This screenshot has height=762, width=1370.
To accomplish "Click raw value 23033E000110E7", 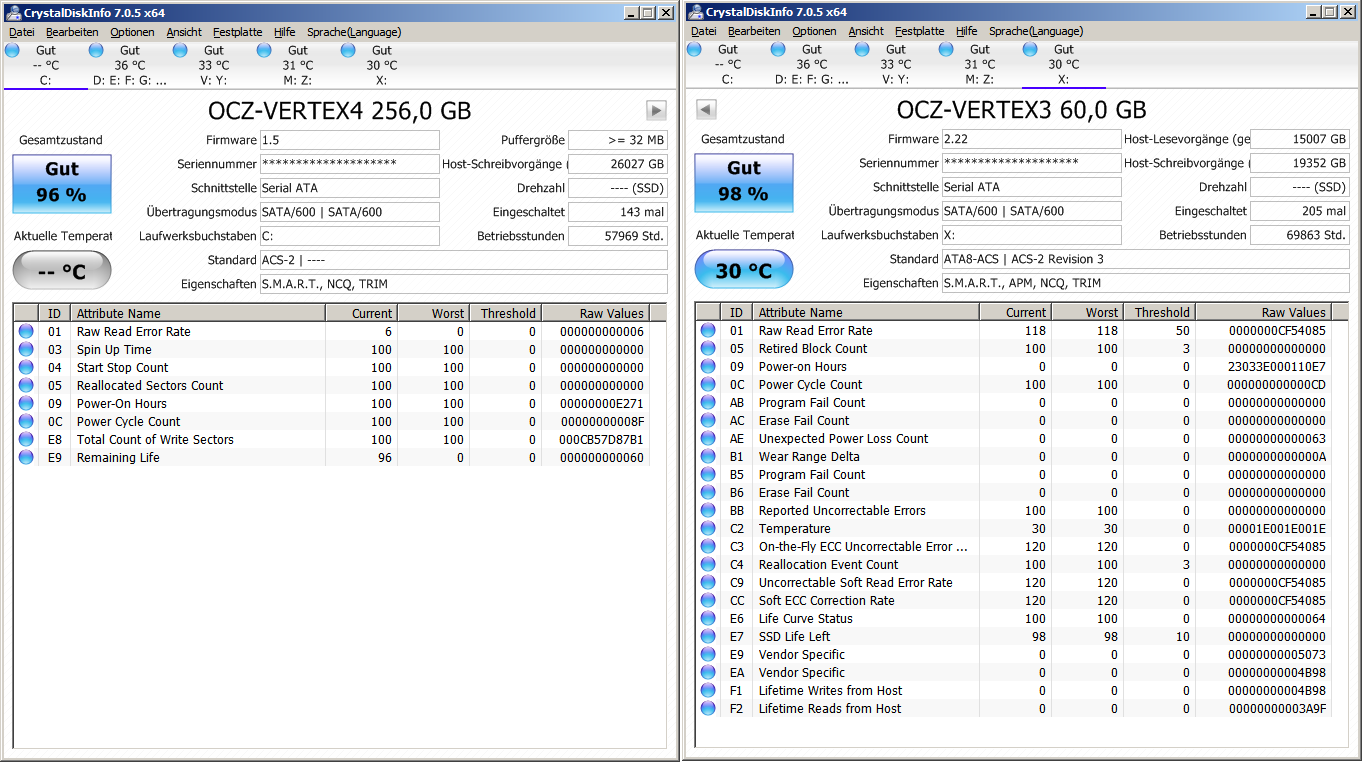I will (1277, 366).
